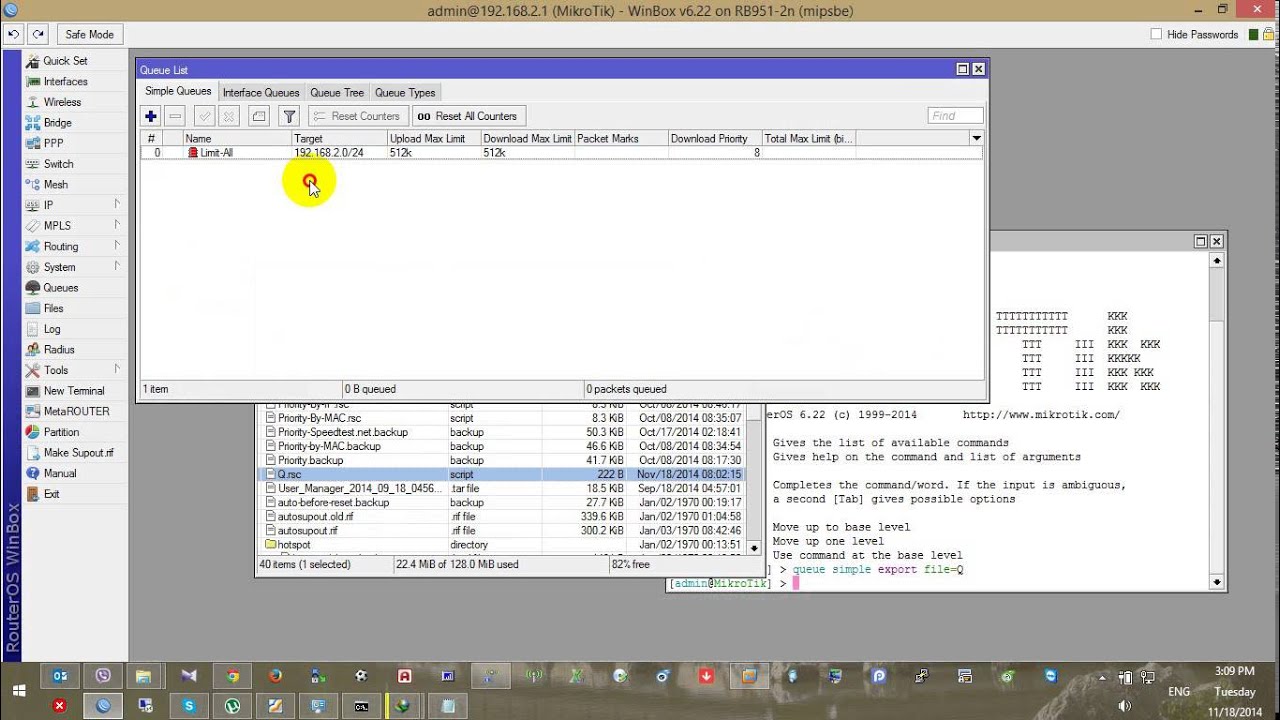Switch to Interface Queues tab
Image resolution: width=1280 pixels, height=720 pixels.
(261, 93)
